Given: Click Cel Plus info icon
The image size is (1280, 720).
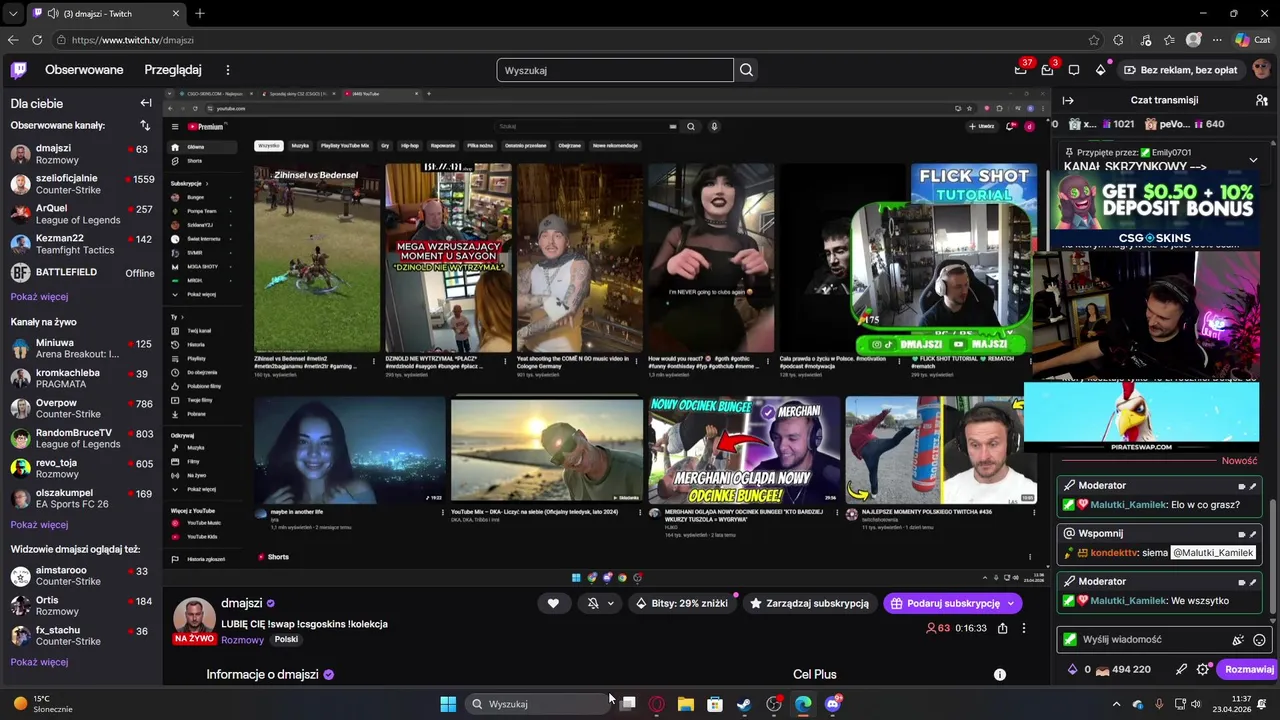Looking at the screenshot, I should point(999,674).
